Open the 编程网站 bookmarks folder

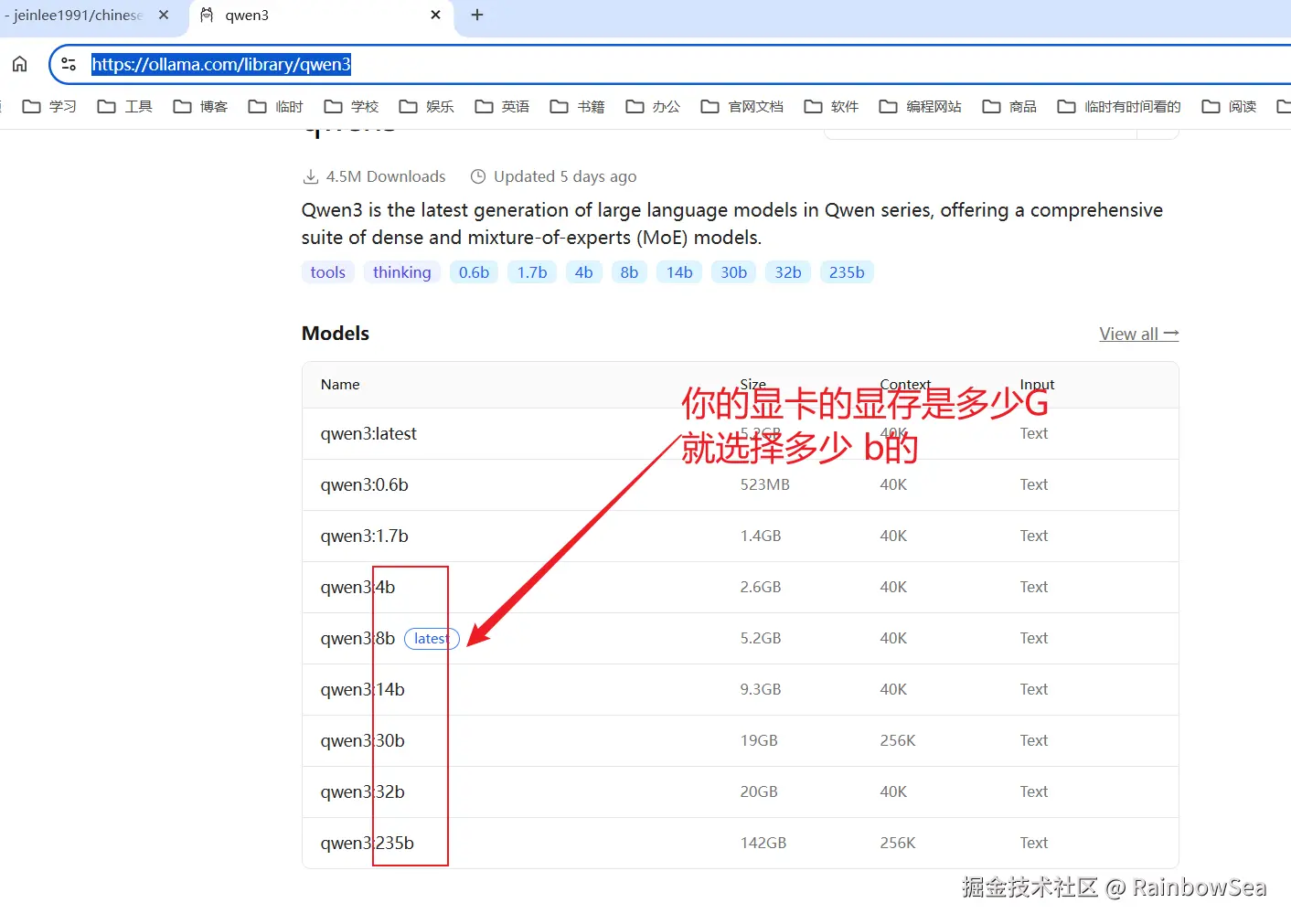coord(921,106)
